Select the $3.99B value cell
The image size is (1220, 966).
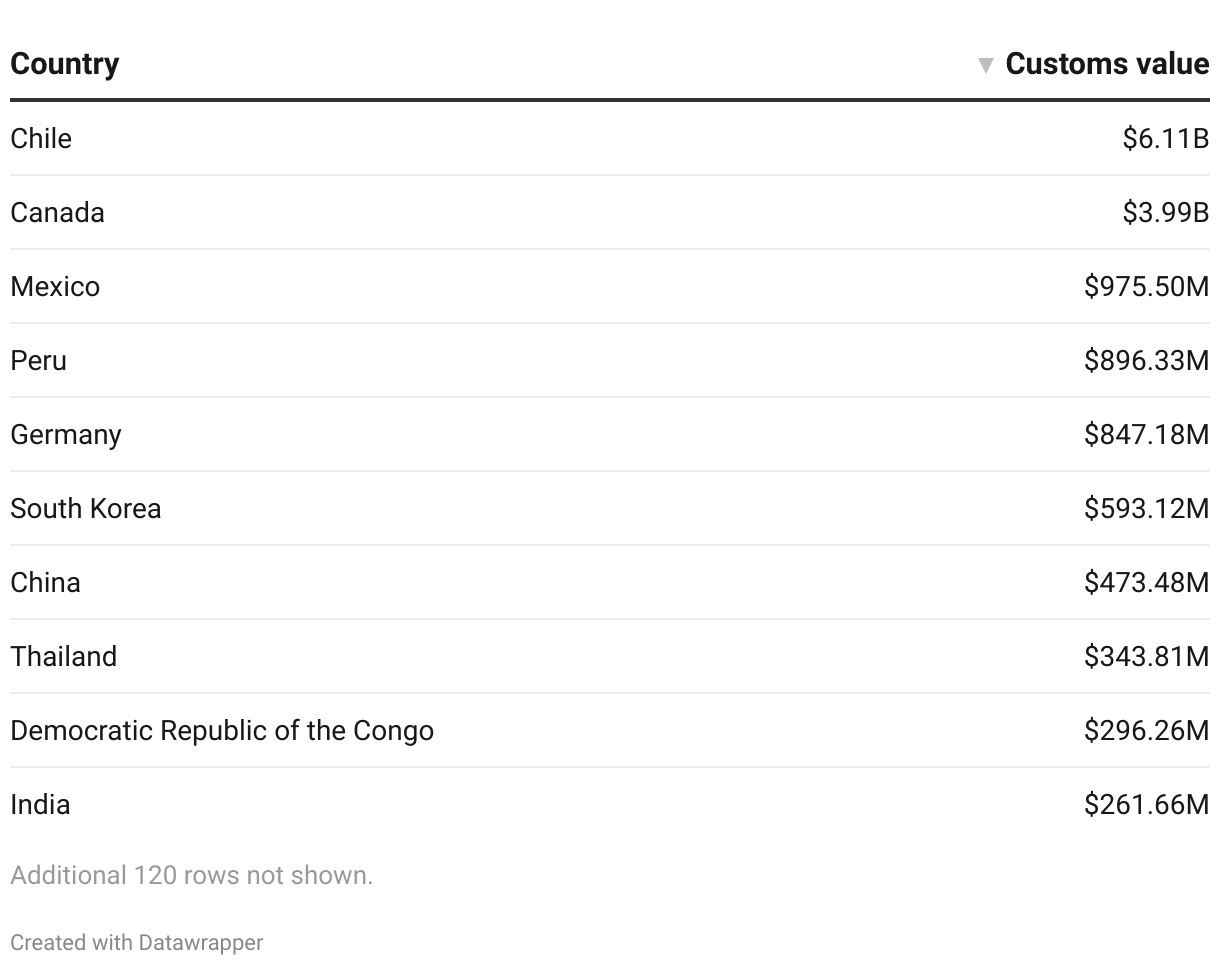(x=1165, y=212)
